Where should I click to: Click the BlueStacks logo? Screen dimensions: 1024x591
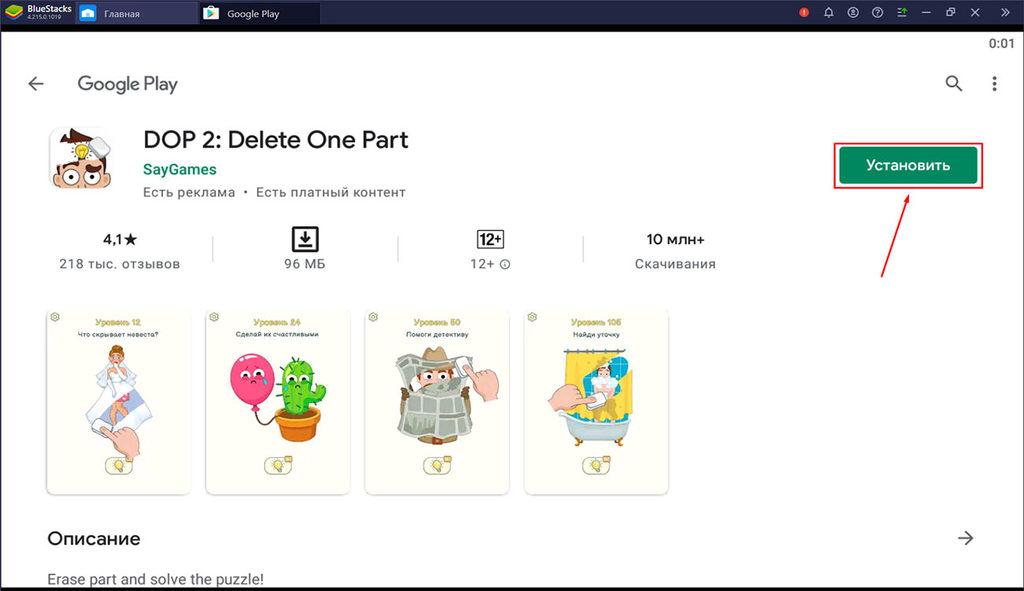tap(14, 12)
